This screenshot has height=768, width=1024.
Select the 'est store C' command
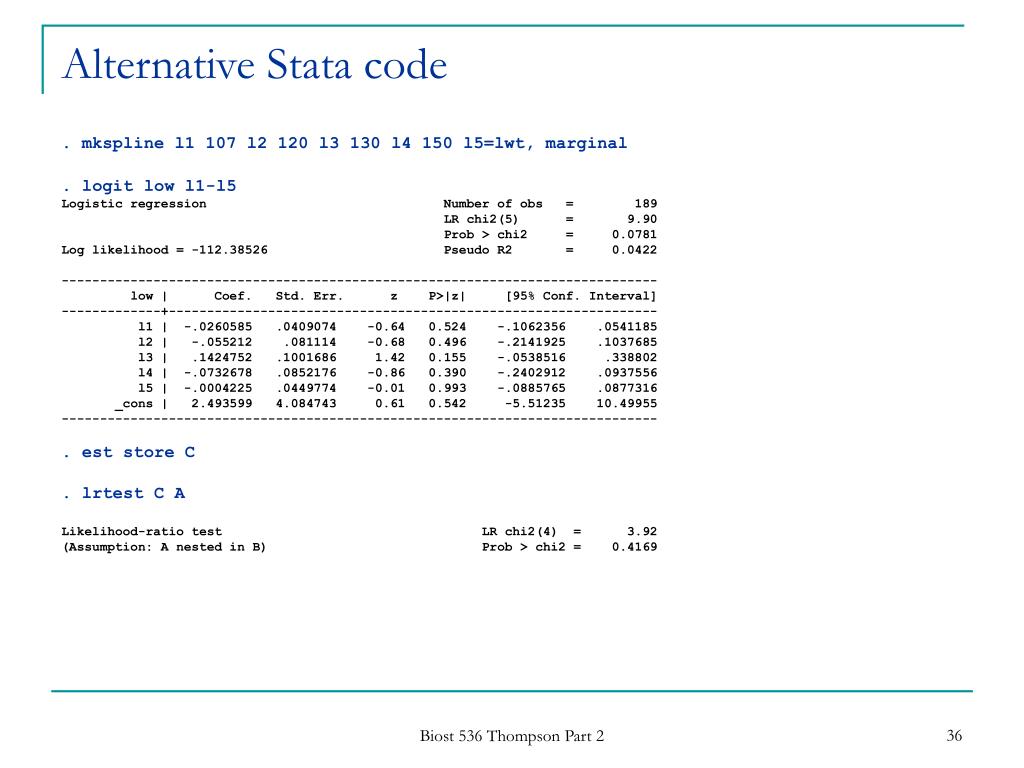[129, 453]
